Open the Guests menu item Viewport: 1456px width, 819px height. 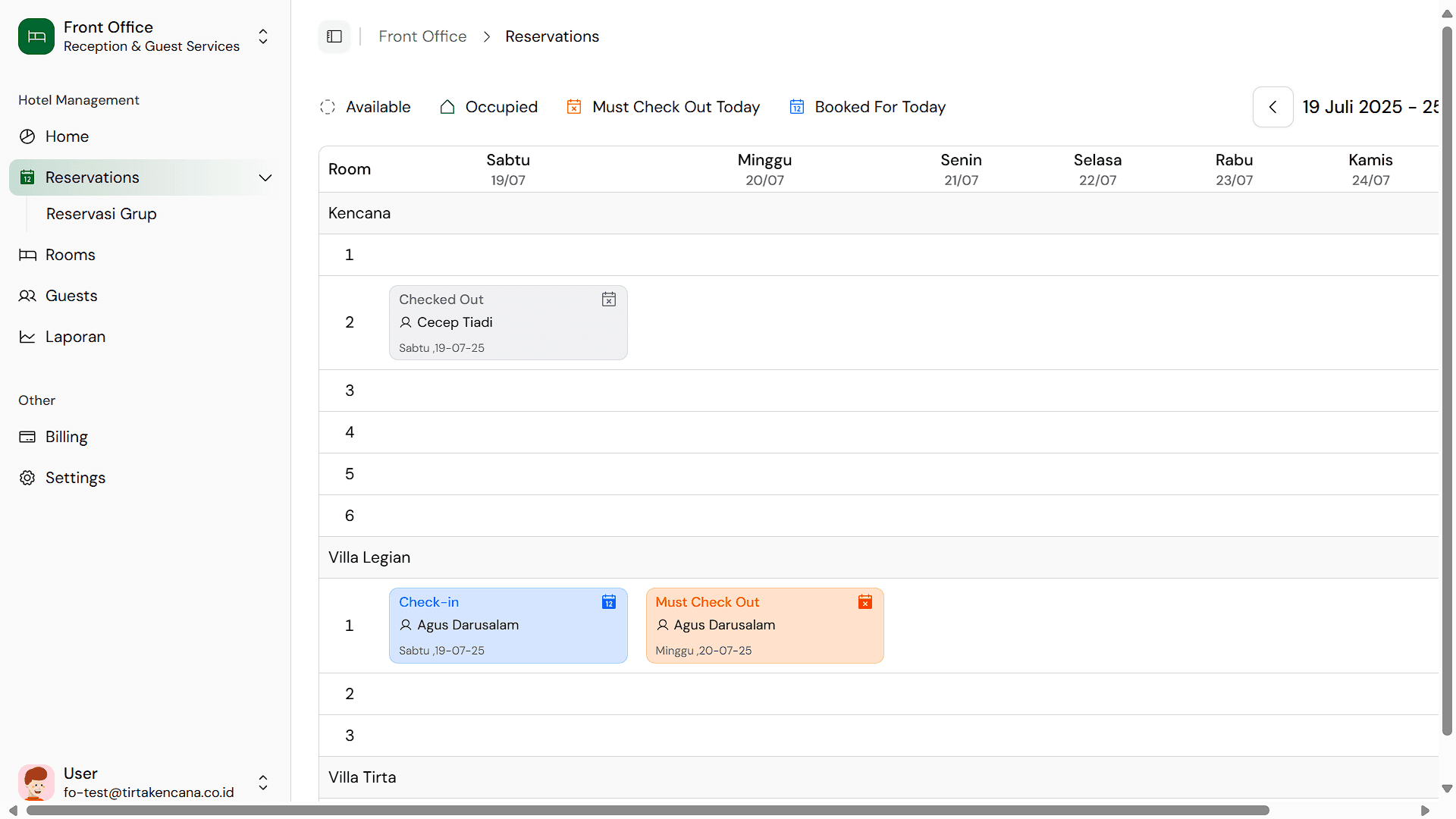click(71, 296)
